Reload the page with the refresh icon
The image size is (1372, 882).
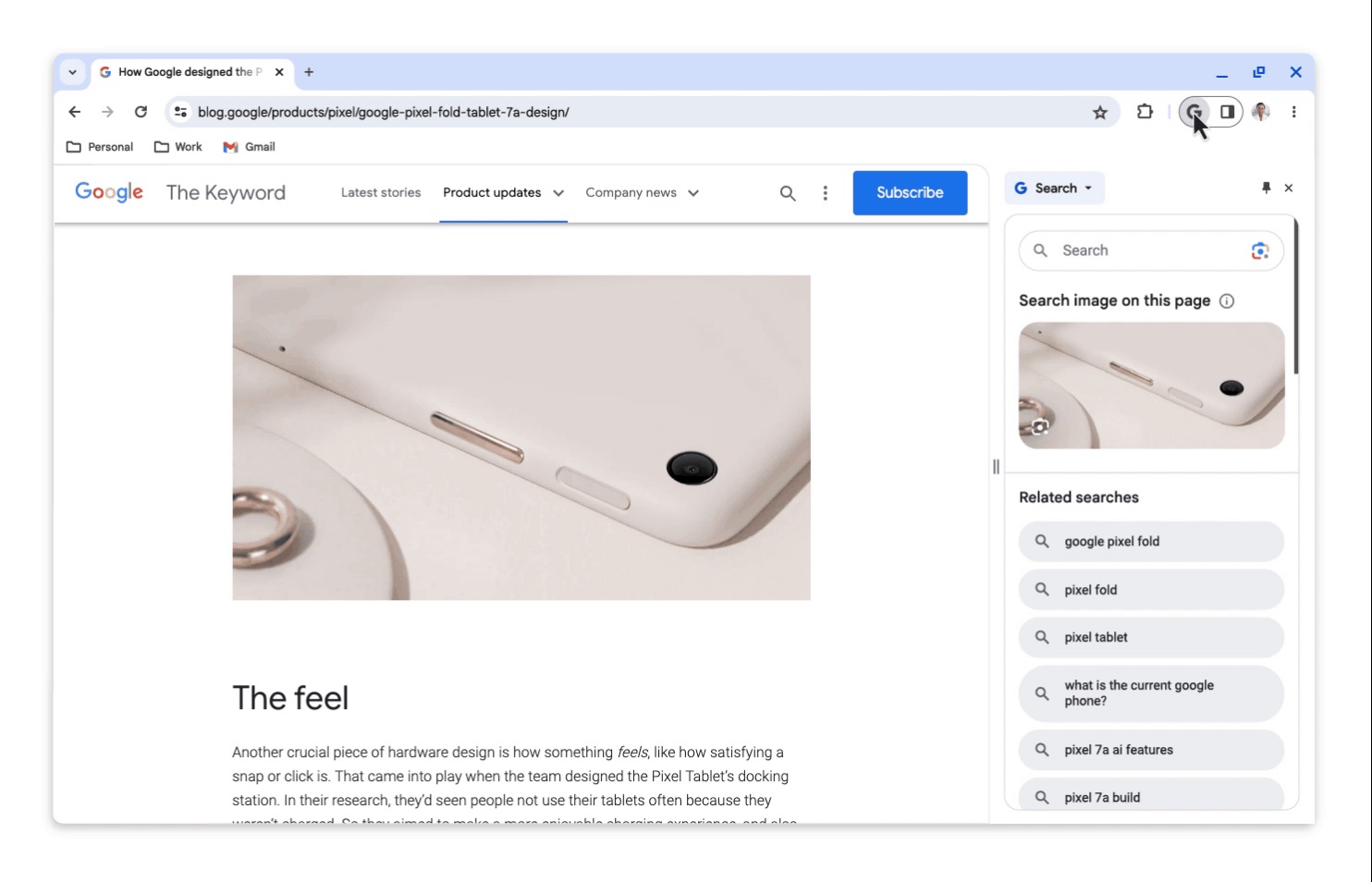pos(141,111)
